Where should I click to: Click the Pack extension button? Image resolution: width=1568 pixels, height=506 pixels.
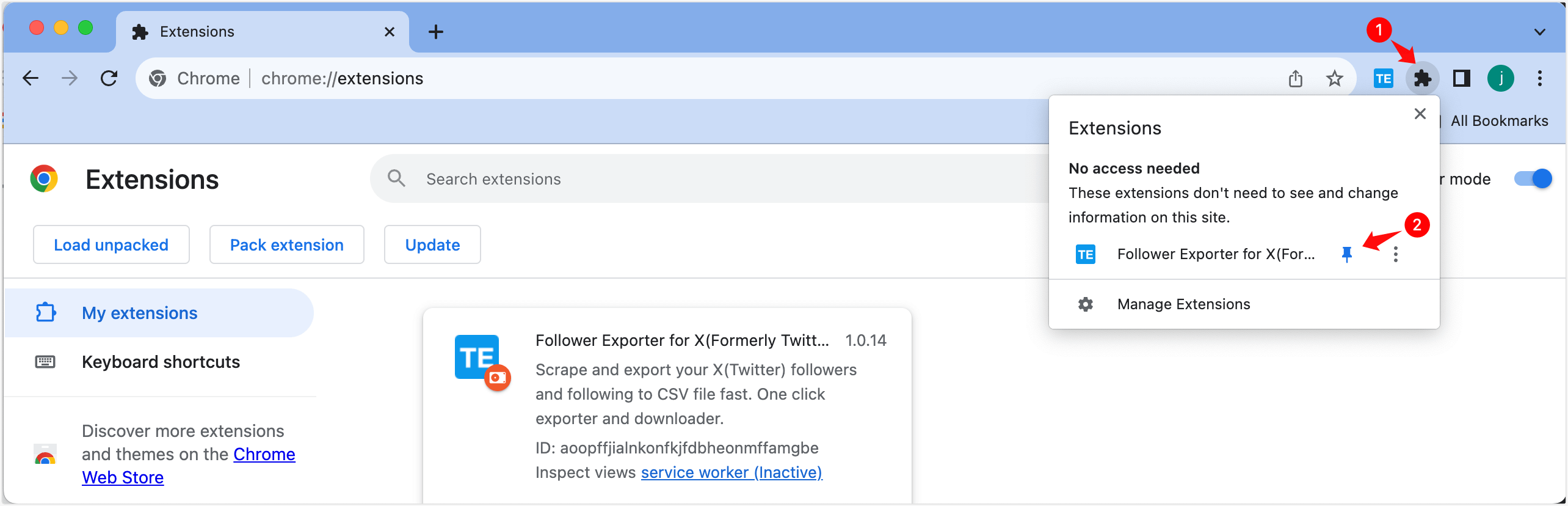(x=286, y=244)
